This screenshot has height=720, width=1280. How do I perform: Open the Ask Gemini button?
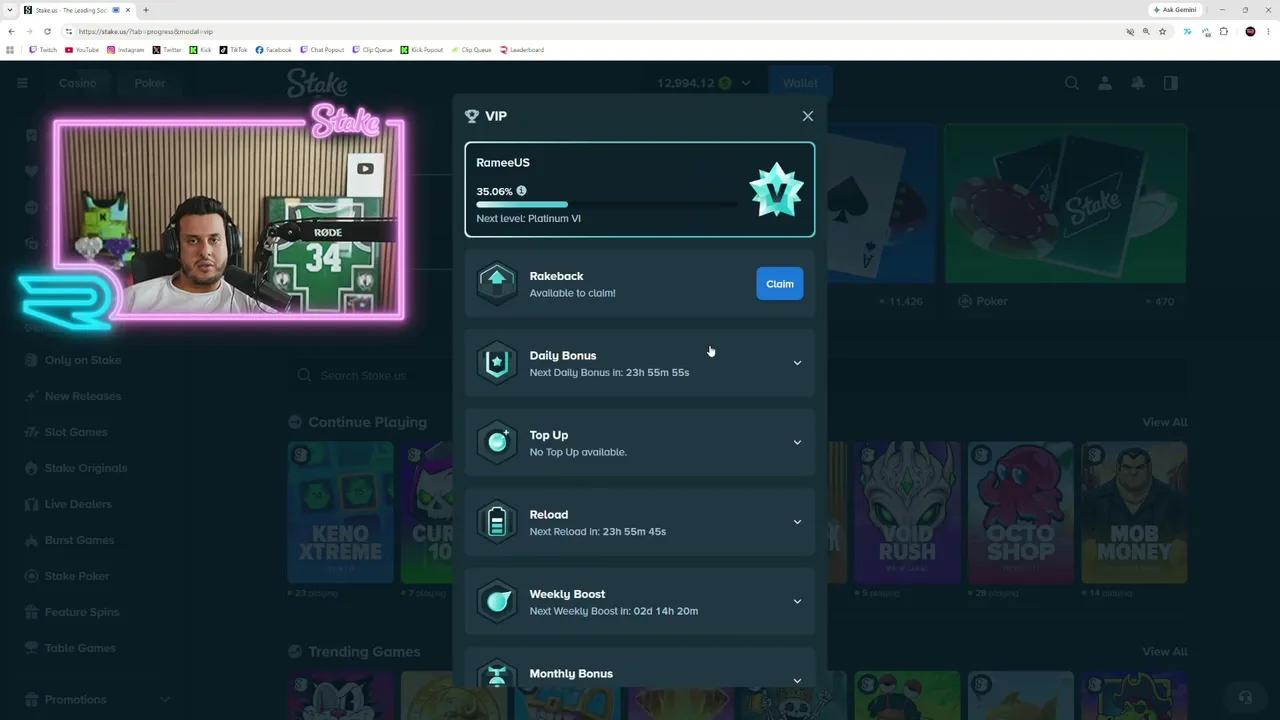point(1175,10)
